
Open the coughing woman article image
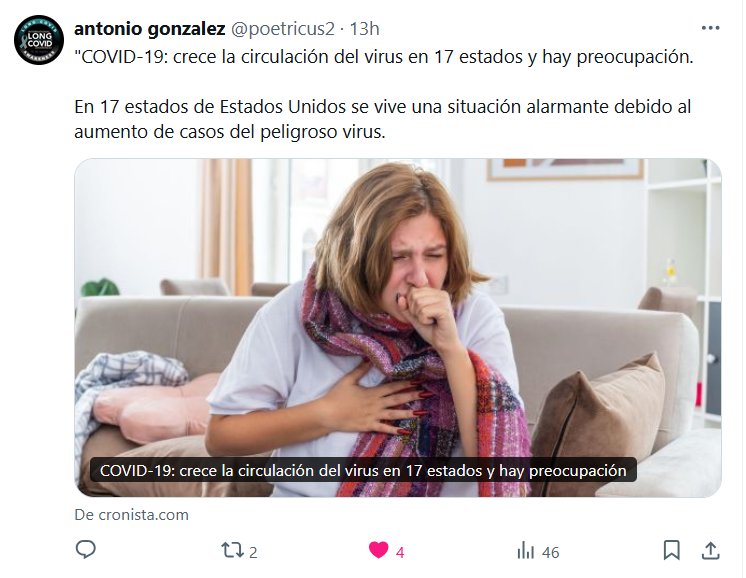click(x=398, y=328)
